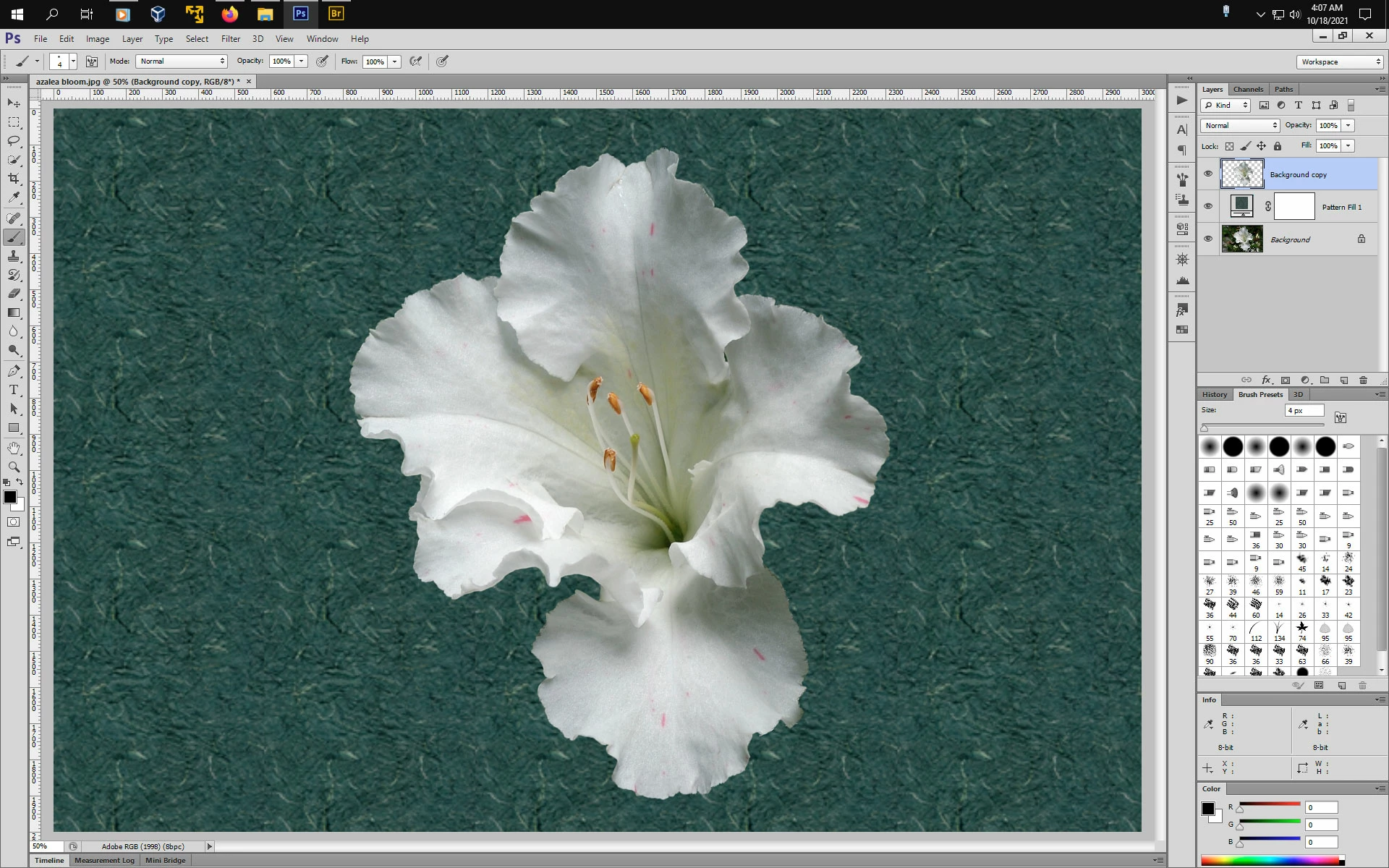Select the Crop tool
This screenshot has height=868, width=1389.
[14, 178]
